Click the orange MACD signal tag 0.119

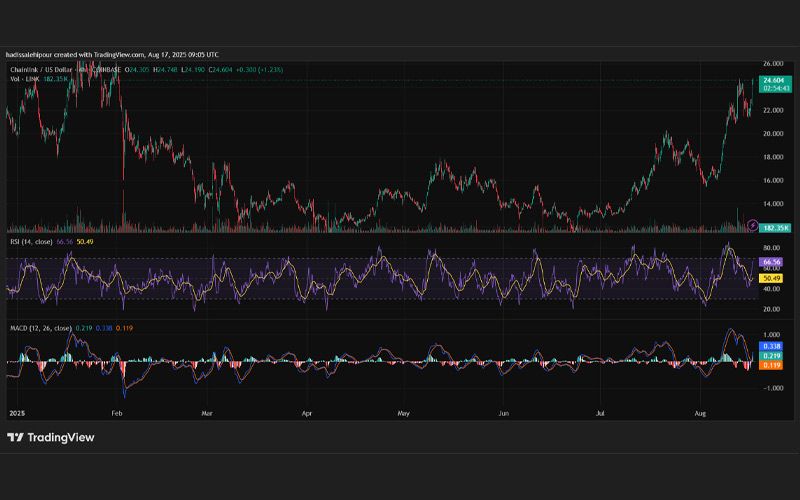click(x=771, y=365)
